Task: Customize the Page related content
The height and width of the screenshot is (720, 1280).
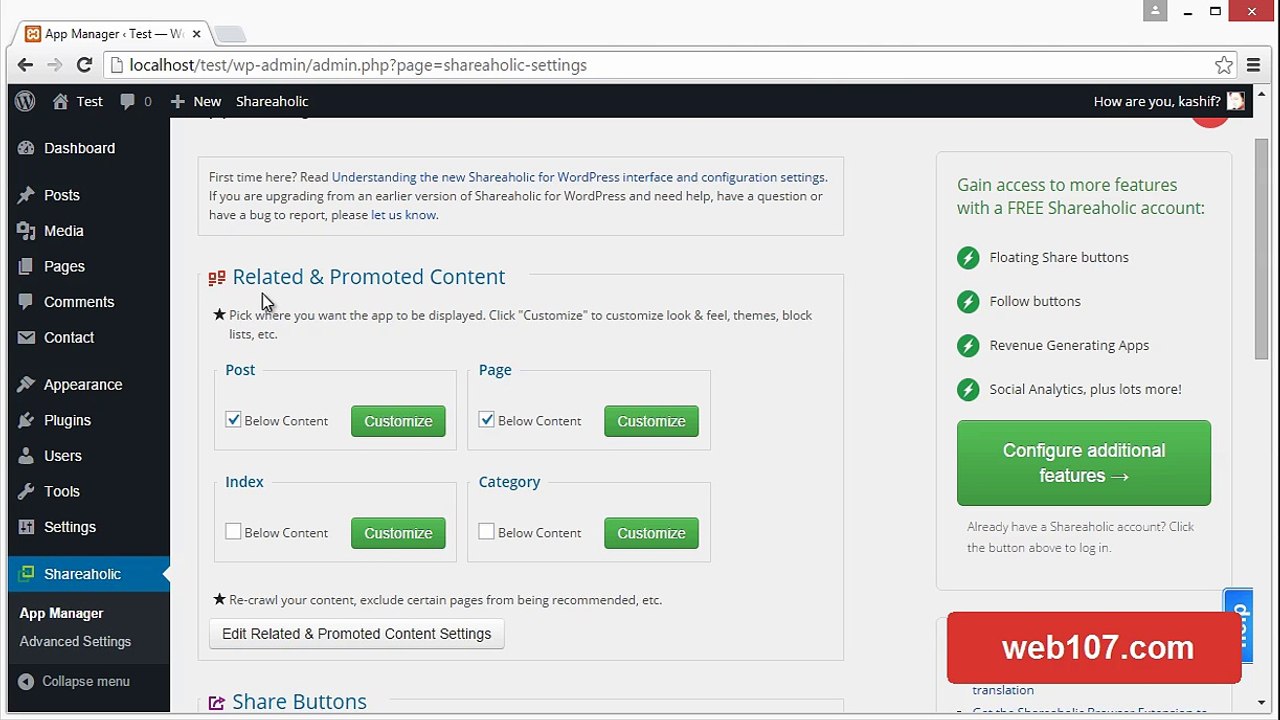Action: tap(651, 421)
